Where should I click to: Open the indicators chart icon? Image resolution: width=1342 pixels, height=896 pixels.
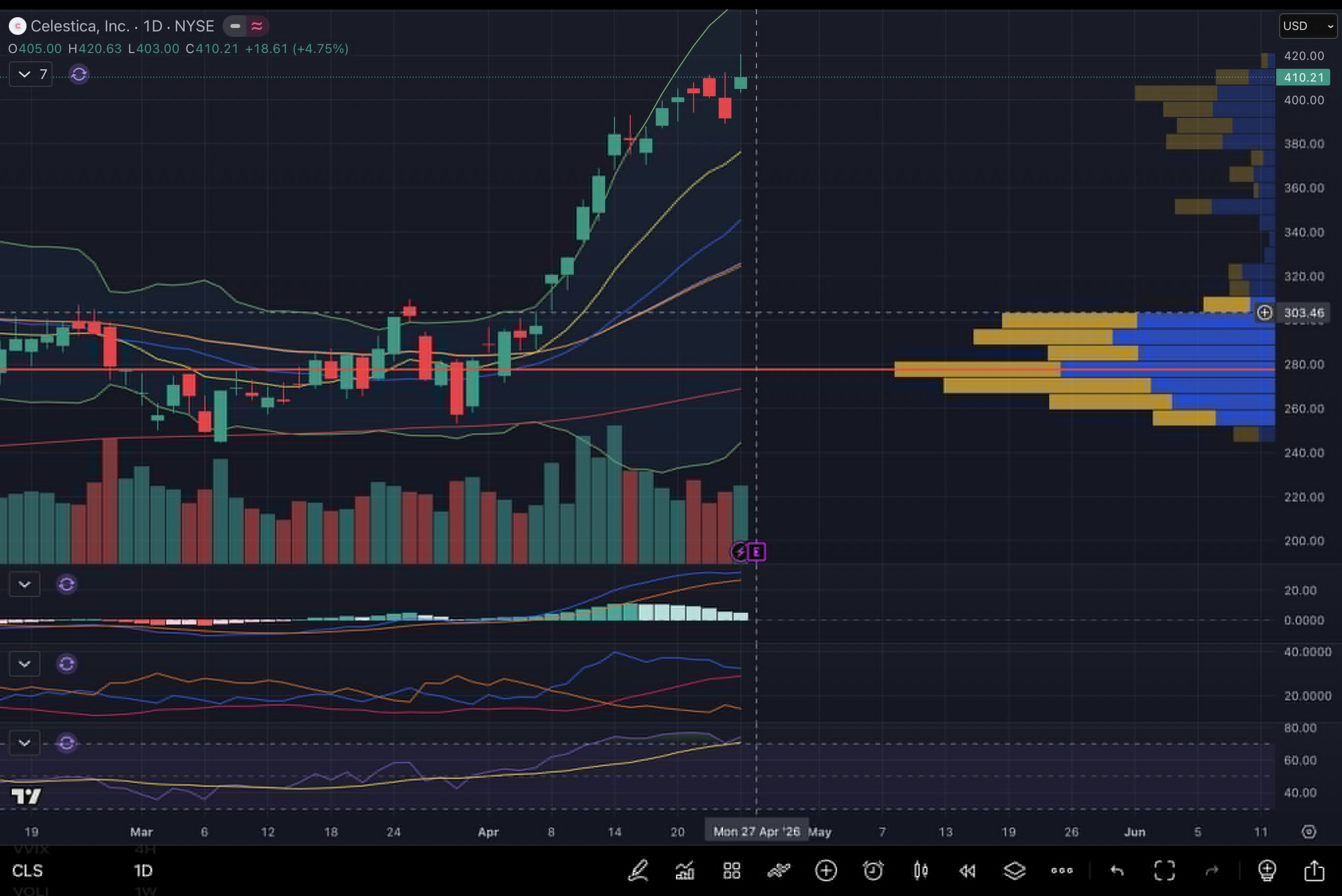[x=685, y=871]
